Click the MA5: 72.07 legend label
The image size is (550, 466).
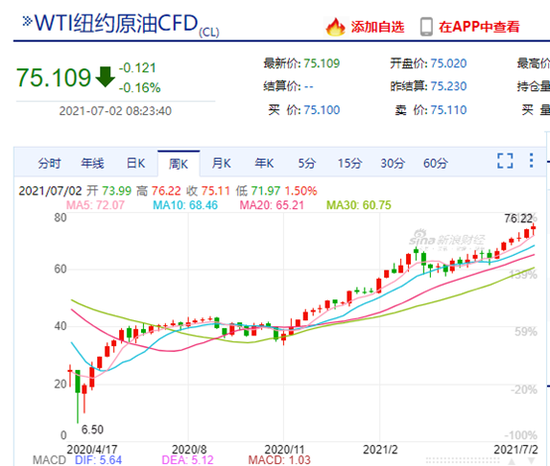pos(95,205)
